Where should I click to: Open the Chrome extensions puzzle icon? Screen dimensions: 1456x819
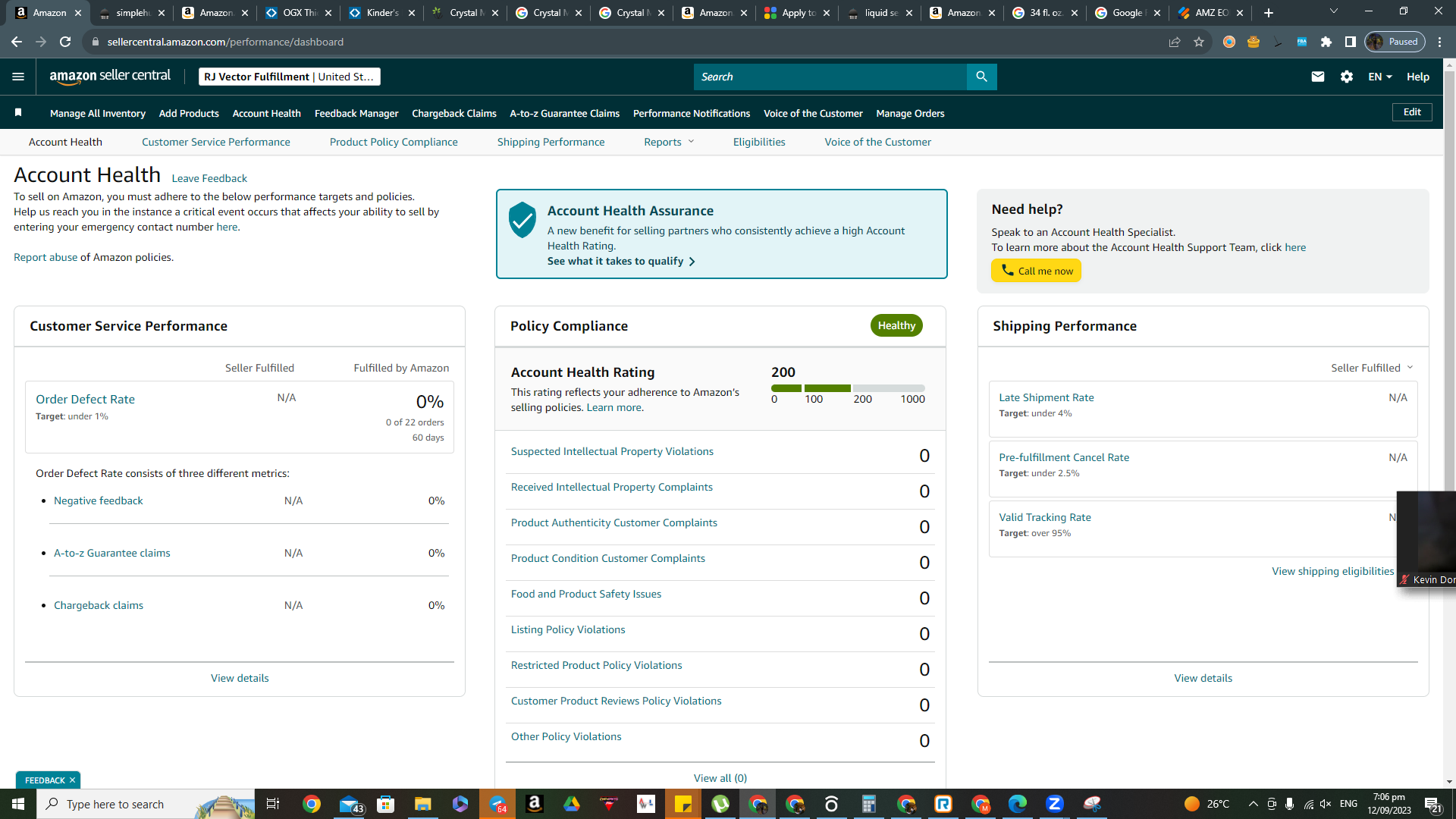point(1326,42)
